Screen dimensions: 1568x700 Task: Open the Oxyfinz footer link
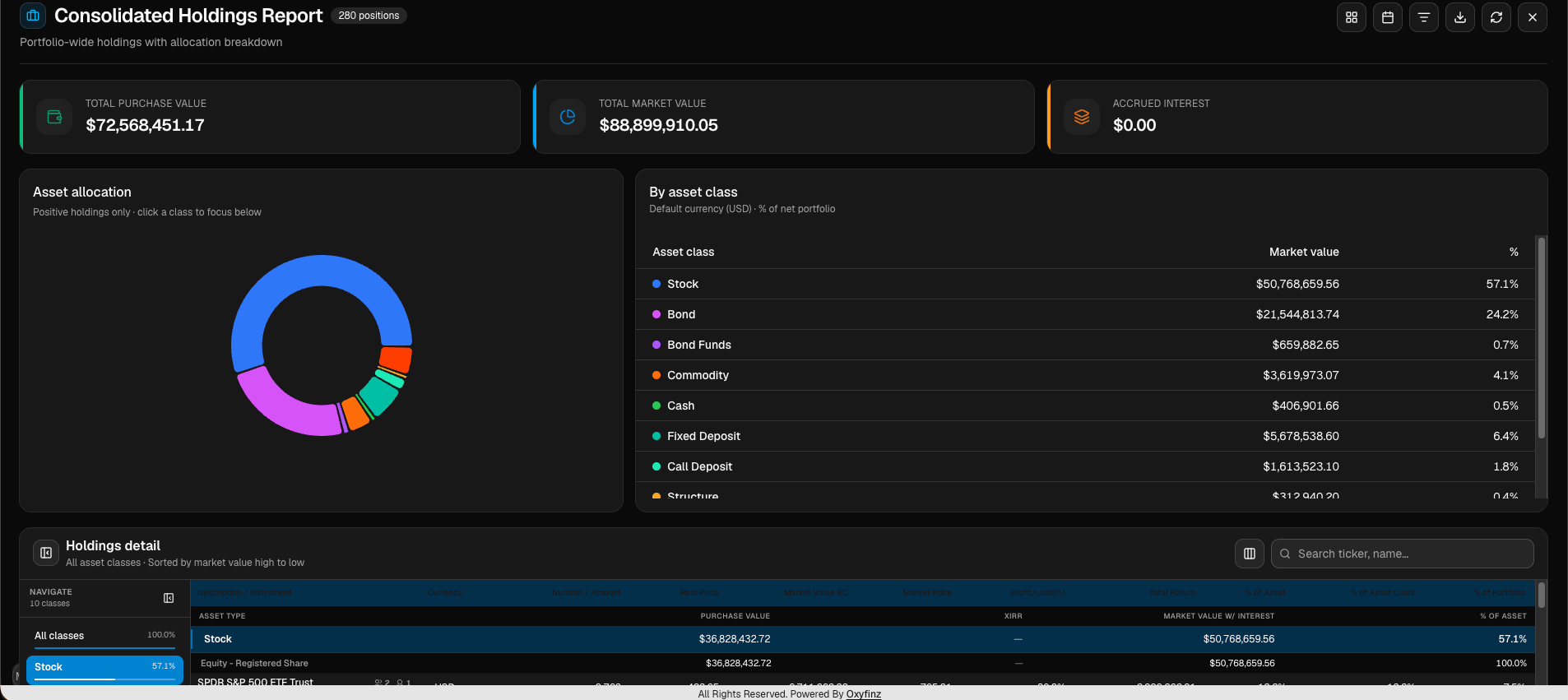[x=863, y=694]
